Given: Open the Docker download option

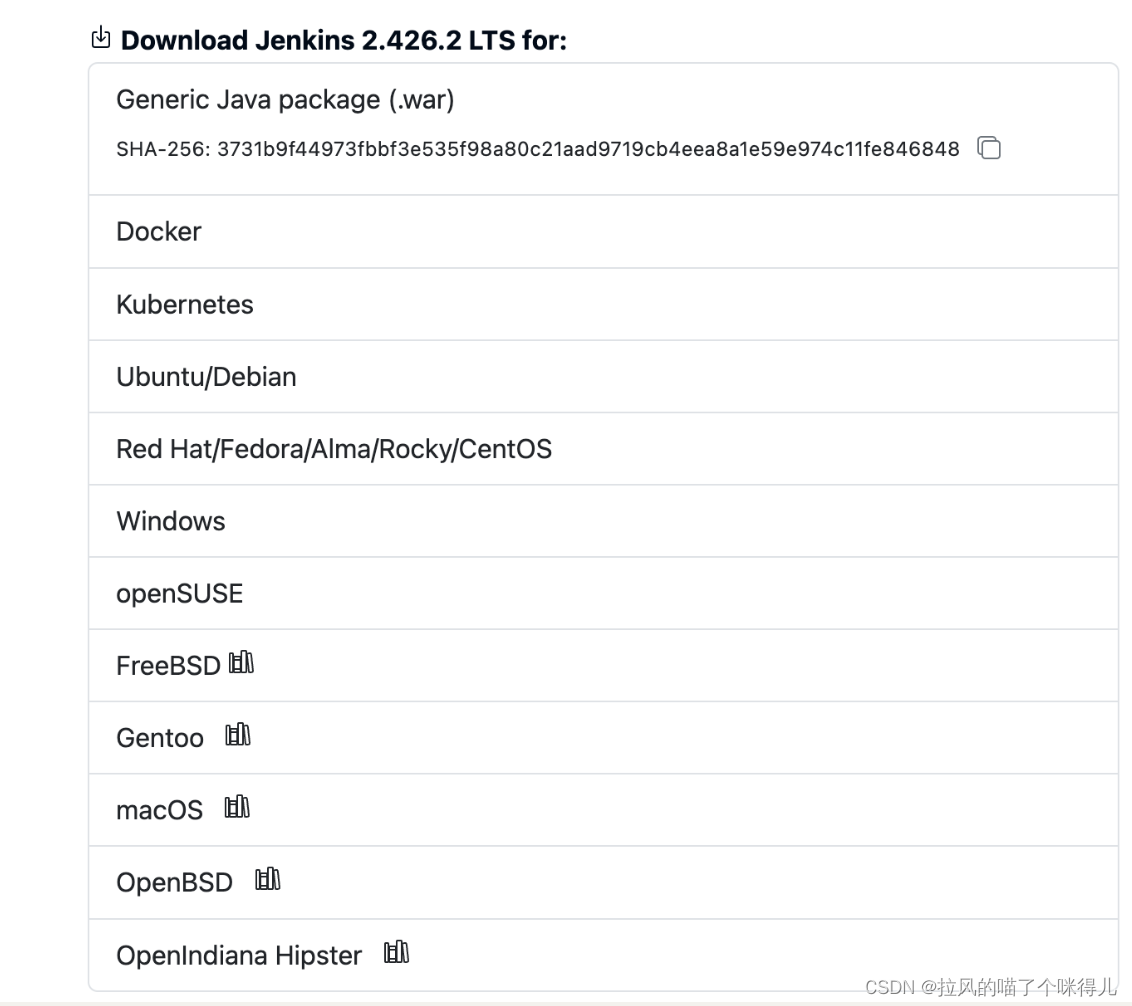Looking at the screenshot, I should [159, 232].
